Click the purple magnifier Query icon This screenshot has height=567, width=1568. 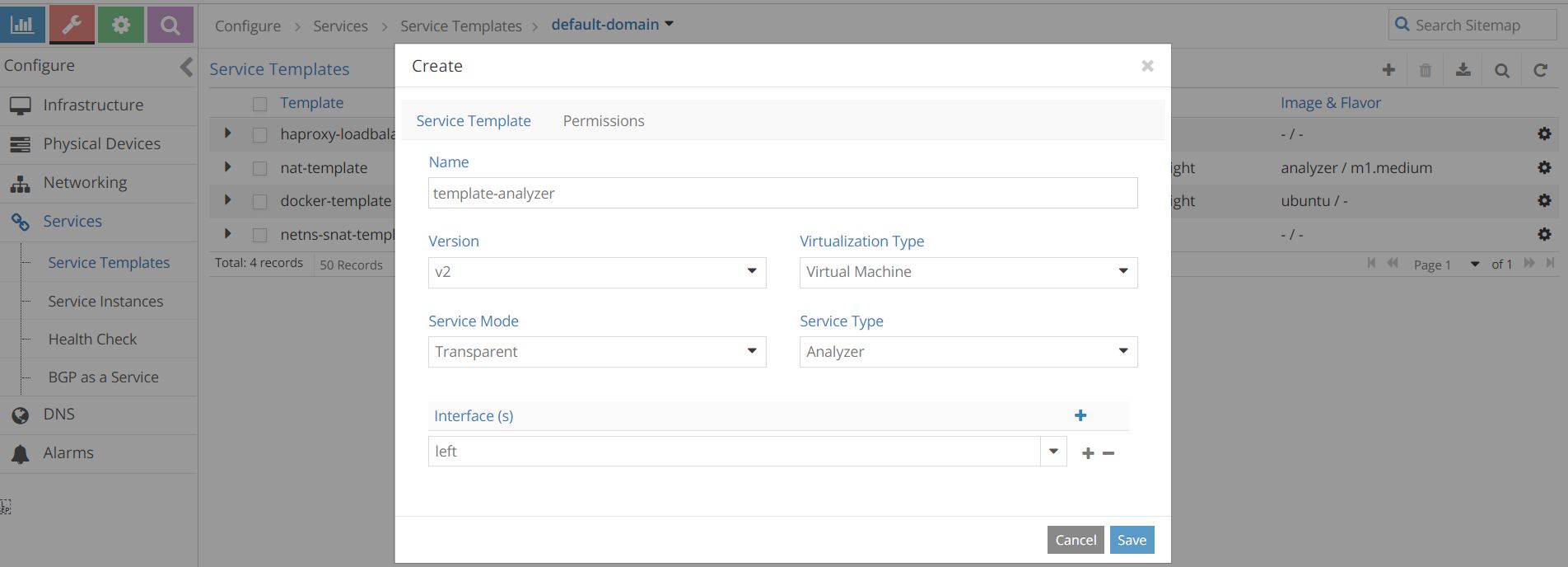point(170,24)
